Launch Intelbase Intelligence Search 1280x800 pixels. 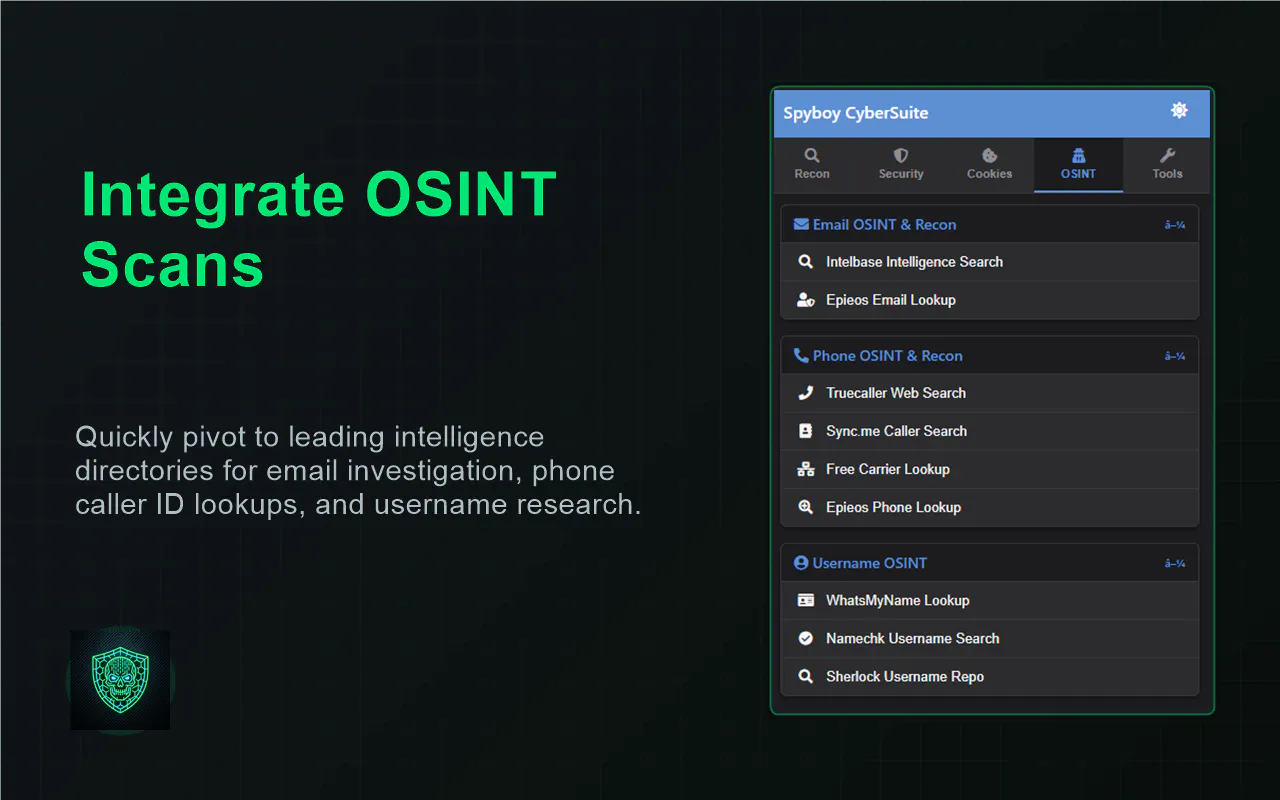(x=989, y=262)
